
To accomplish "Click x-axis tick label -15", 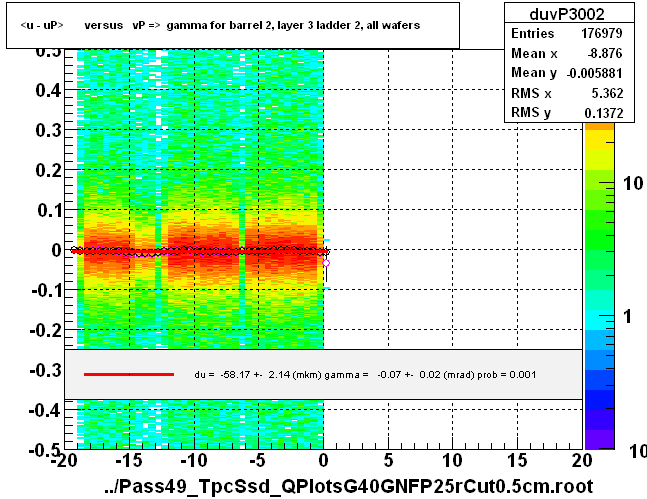I will click(x=129, y=460).
